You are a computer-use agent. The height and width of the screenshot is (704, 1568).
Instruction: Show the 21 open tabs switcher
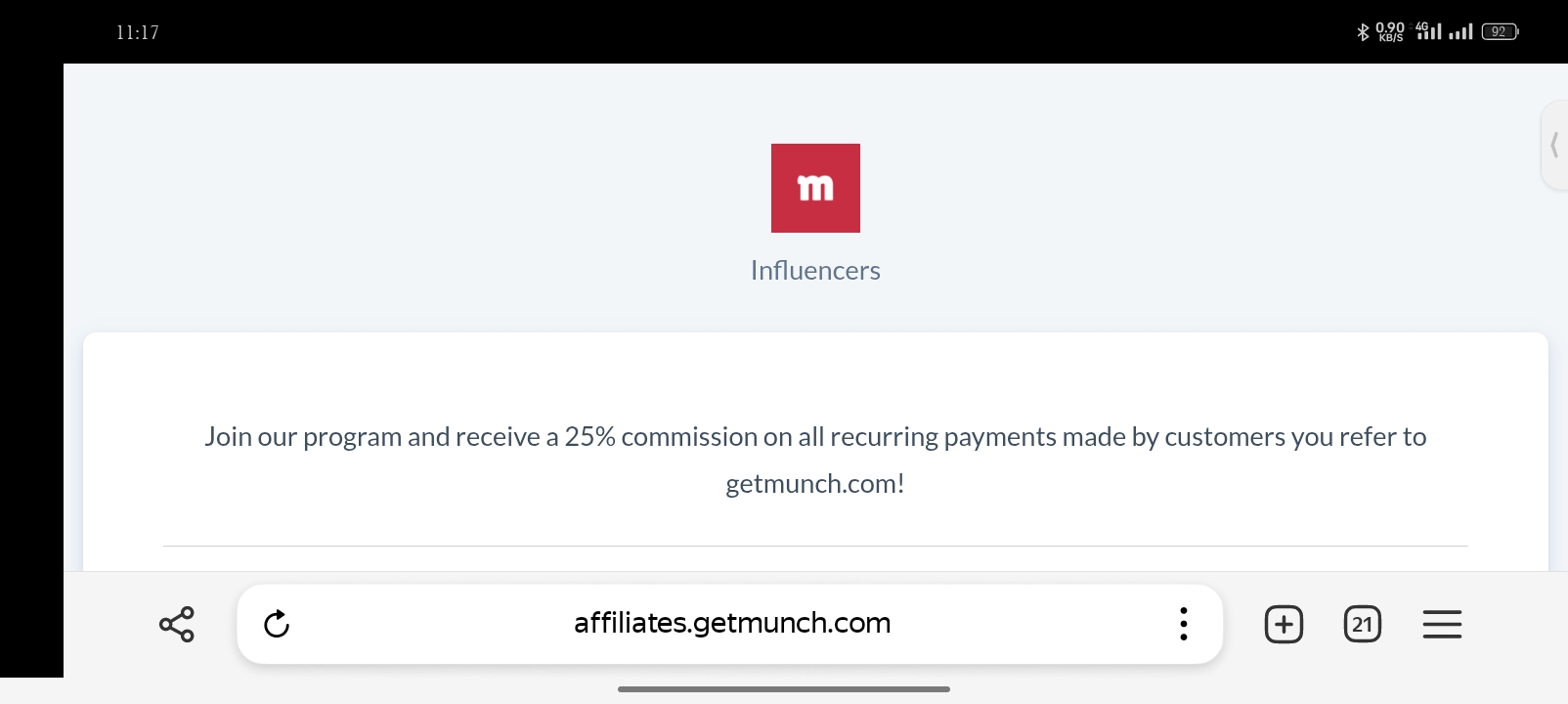pyautogui.click(x=1363, y=624)
